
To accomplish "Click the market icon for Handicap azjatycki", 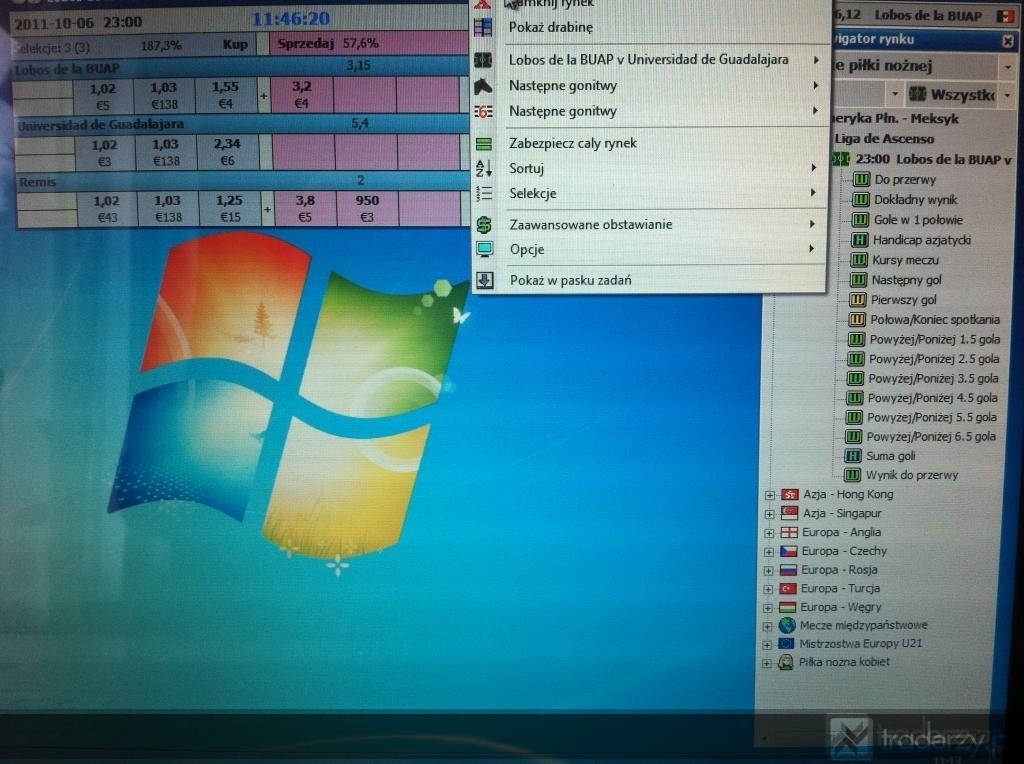I will [859, 240].
